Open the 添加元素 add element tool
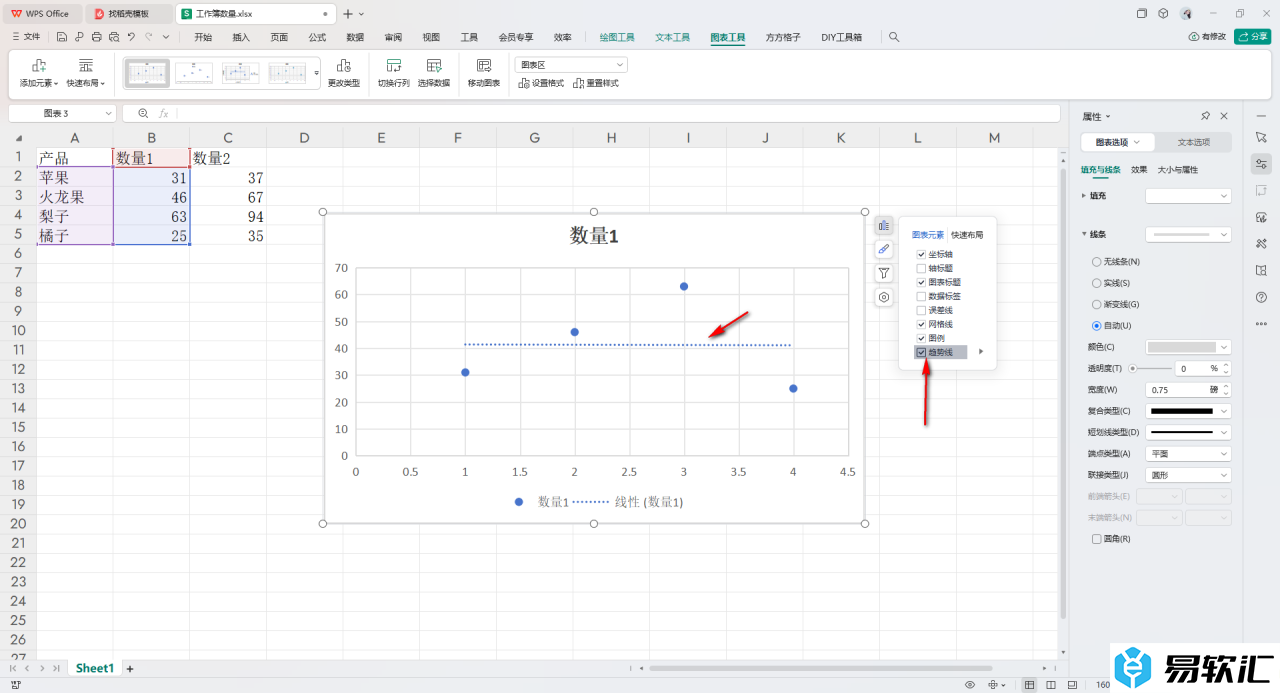This screenshot has height=693, width=1280. pyautogui.click(x=39, y=73)
